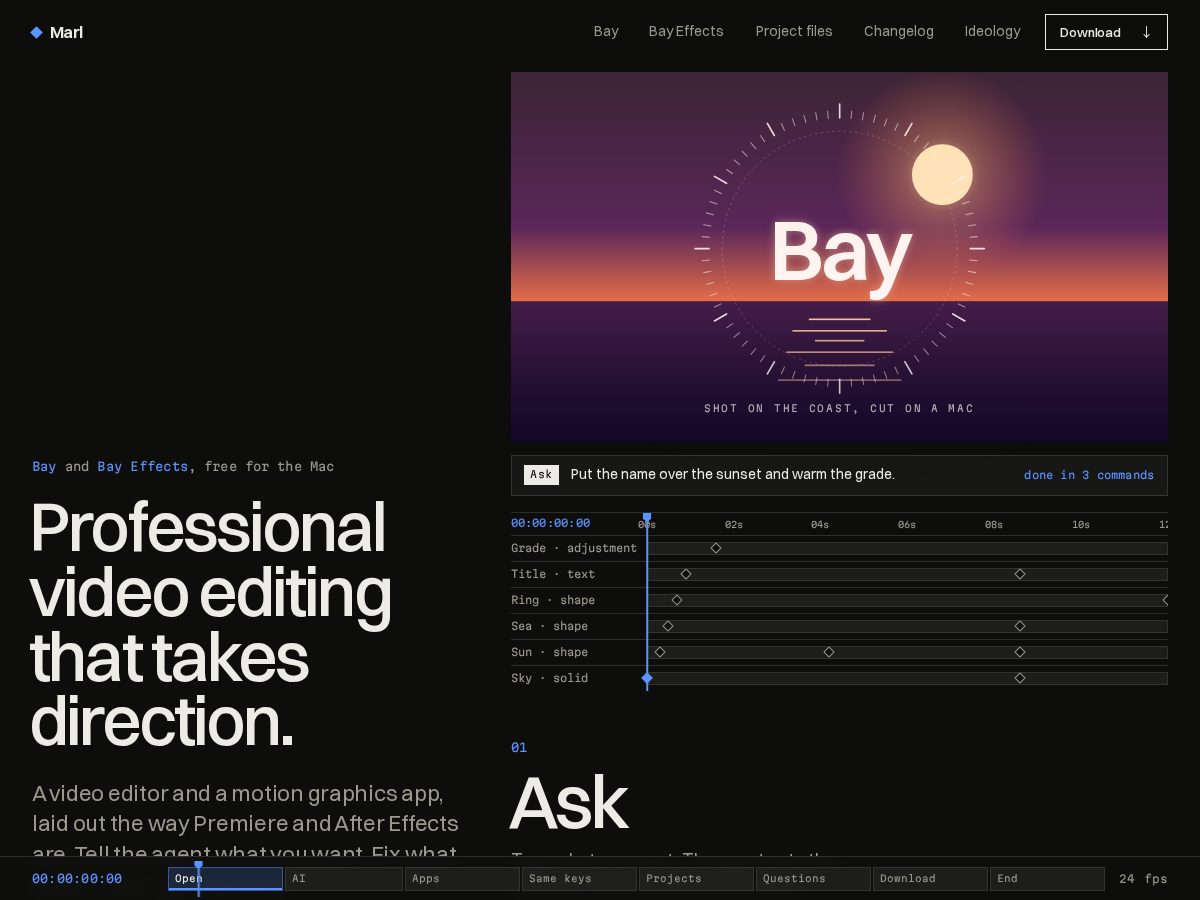The height and width of the screenshot is (900, 1200).
Task: Open the Bay Effects nav item
Action: 686,31
